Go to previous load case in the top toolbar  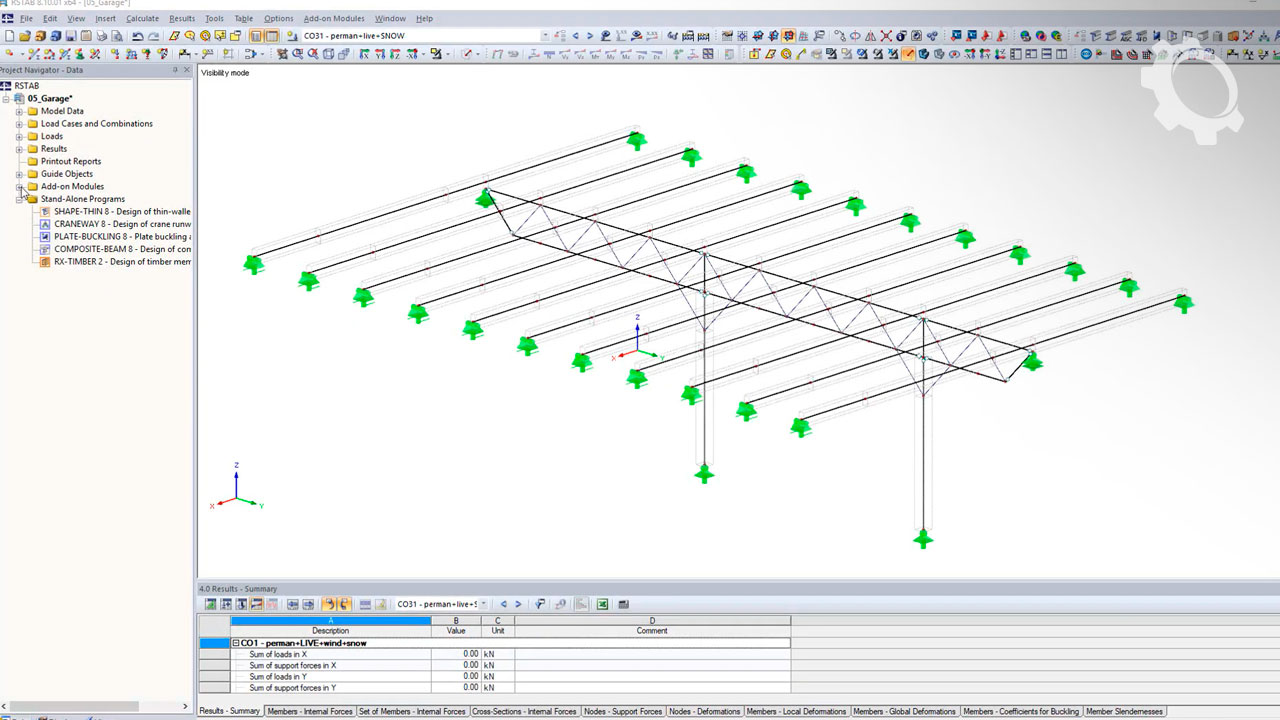pos(575,36)
